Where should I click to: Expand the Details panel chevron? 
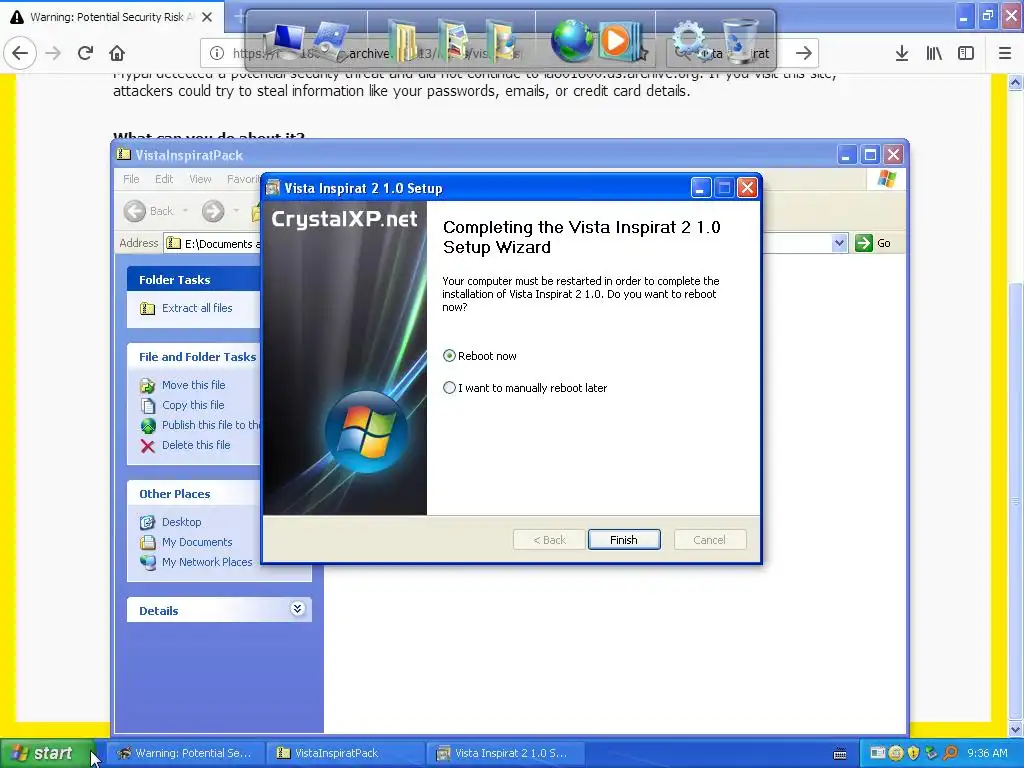[x=297, y=609]
